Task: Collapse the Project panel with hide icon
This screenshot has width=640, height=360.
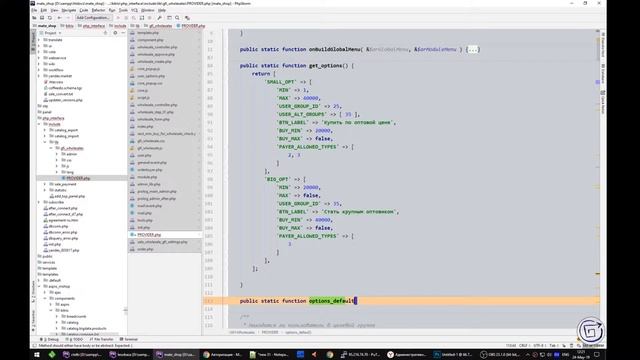Action: (123, 33)
